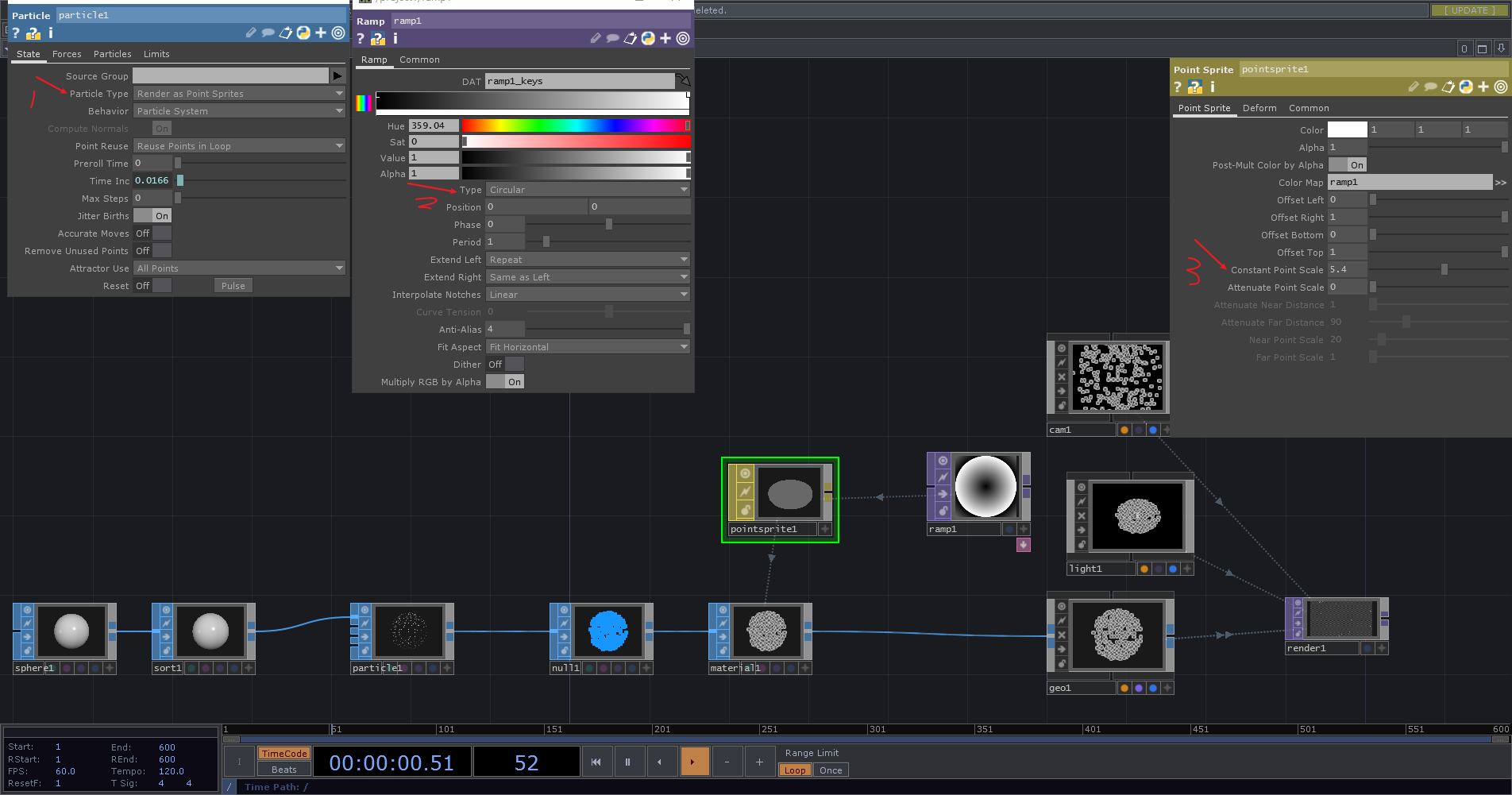Click the info icon next to particle1
This screenshot has height=795, width=1512.
pos(50,33)
